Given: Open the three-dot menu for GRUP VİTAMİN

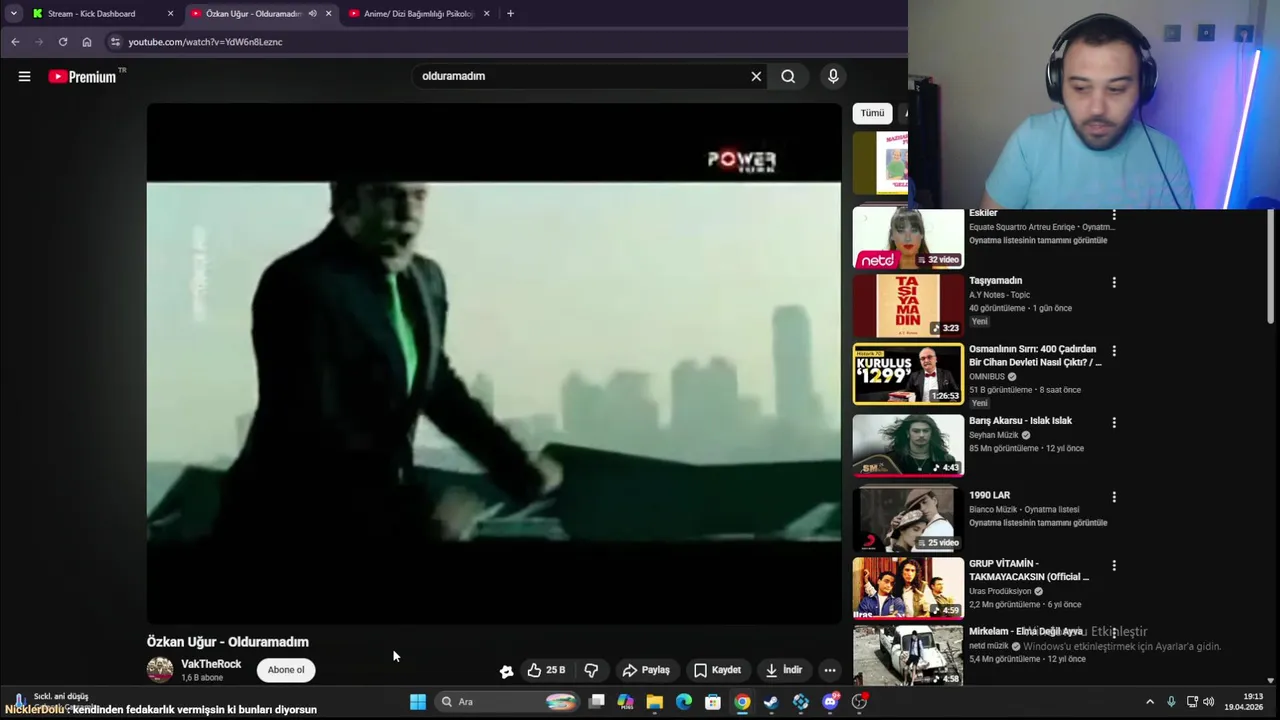Looking at the screenshot, I should click(x=1114, y=566).
